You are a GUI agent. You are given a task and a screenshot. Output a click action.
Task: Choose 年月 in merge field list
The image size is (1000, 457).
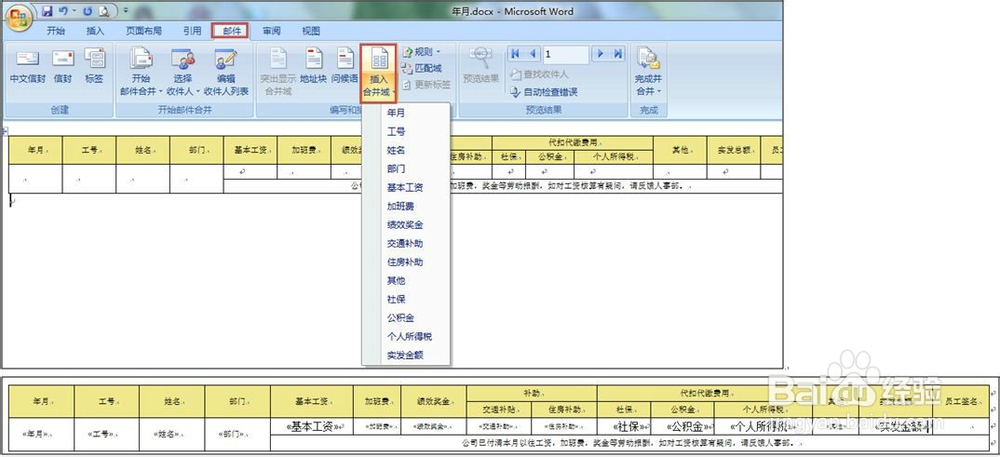(x=396, y=113)
